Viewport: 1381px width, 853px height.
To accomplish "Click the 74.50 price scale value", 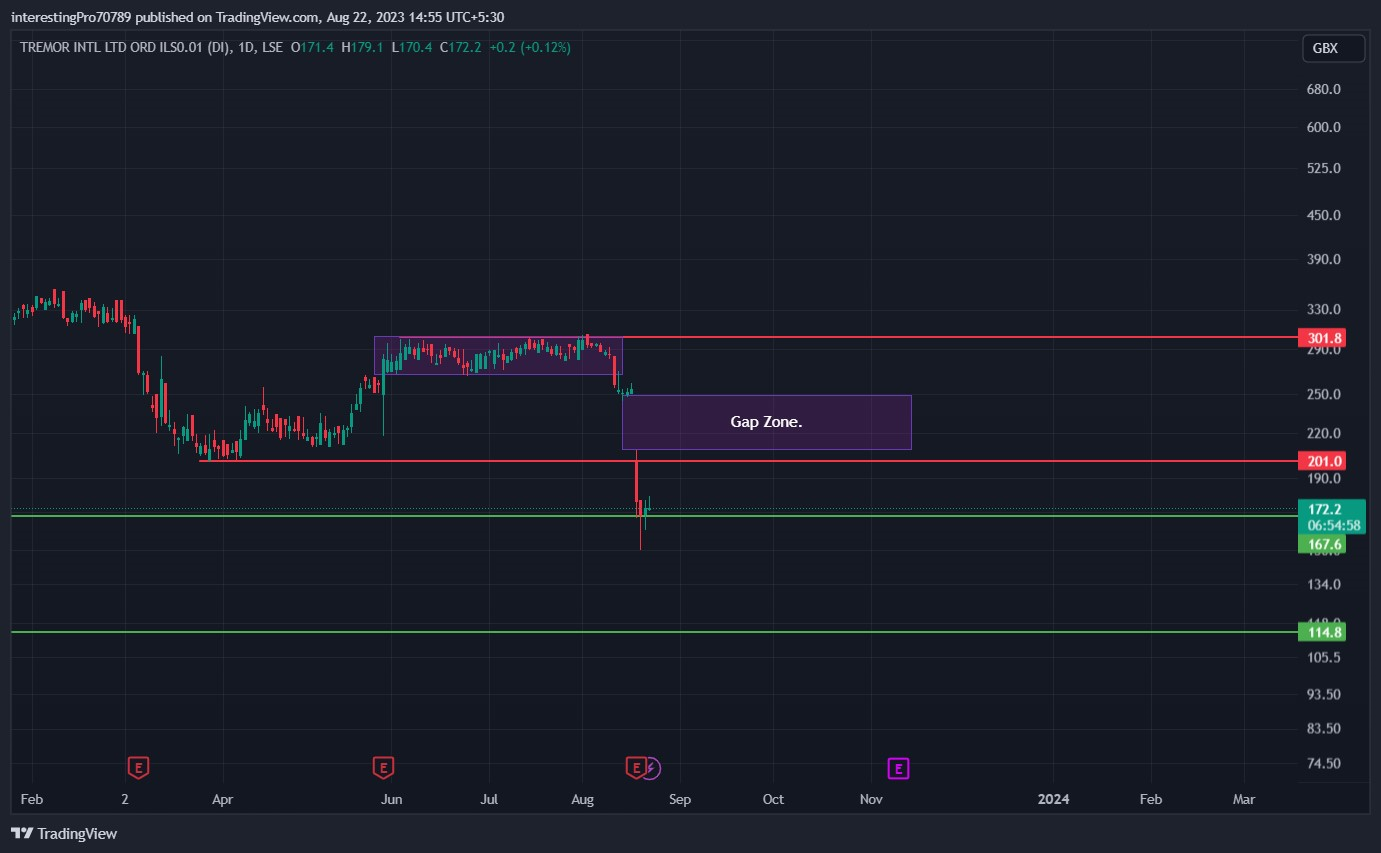I will pyautogui.click(x=1324, y=763).
